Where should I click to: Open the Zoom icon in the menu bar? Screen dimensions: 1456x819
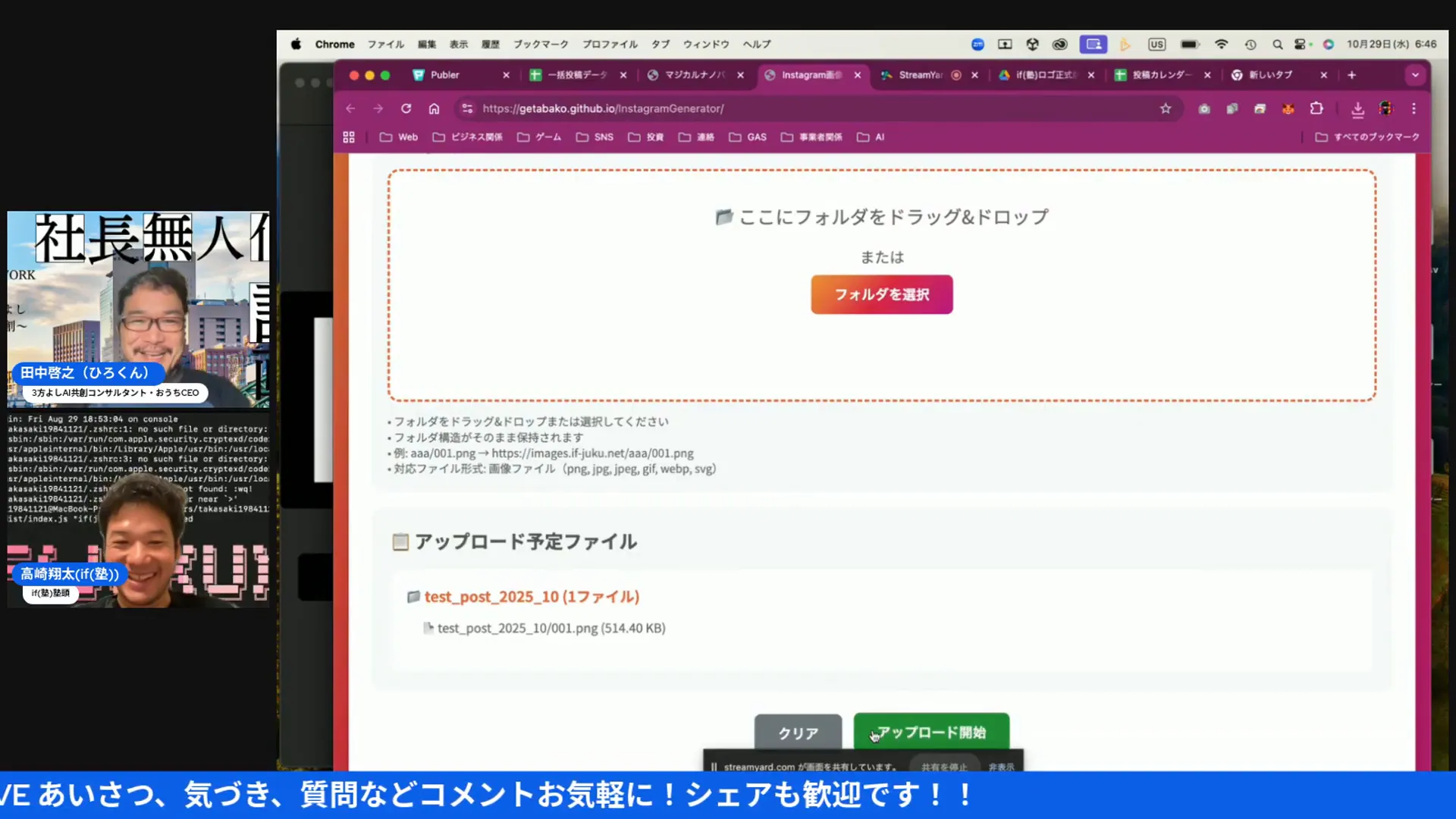977,44
